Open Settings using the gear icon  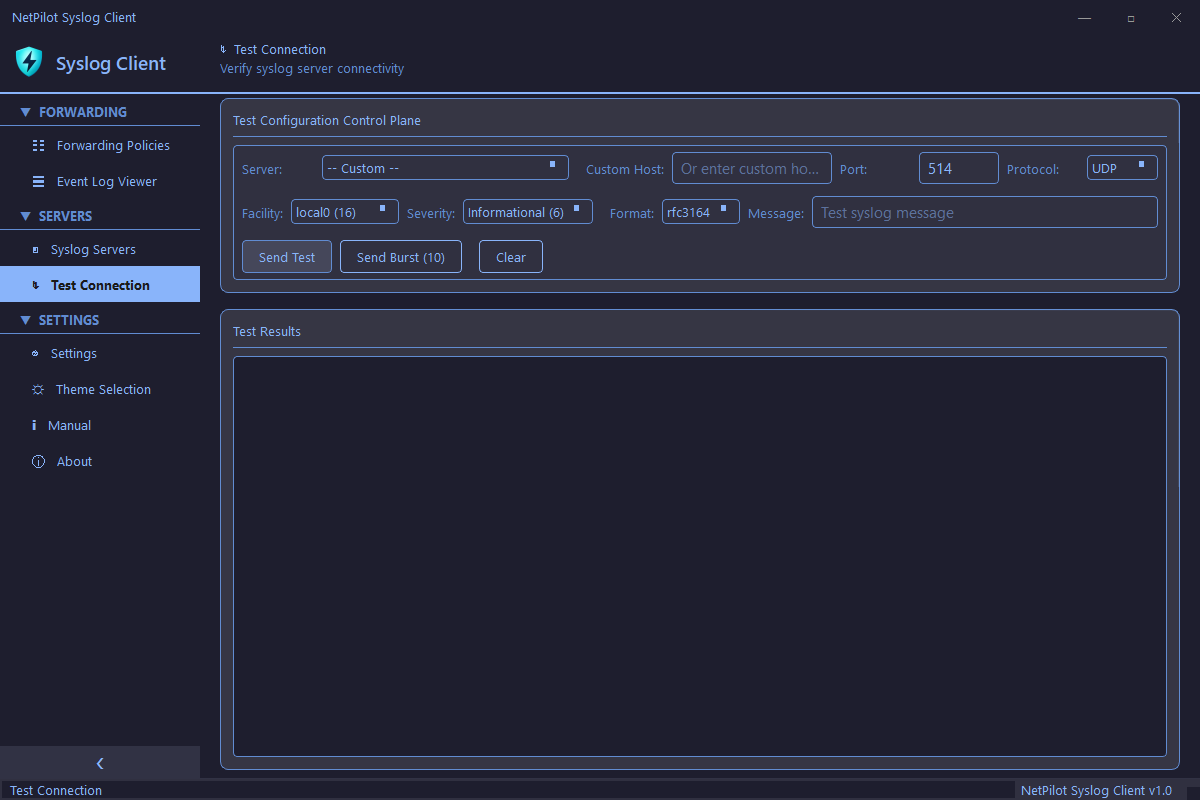(x=38, y=353)
